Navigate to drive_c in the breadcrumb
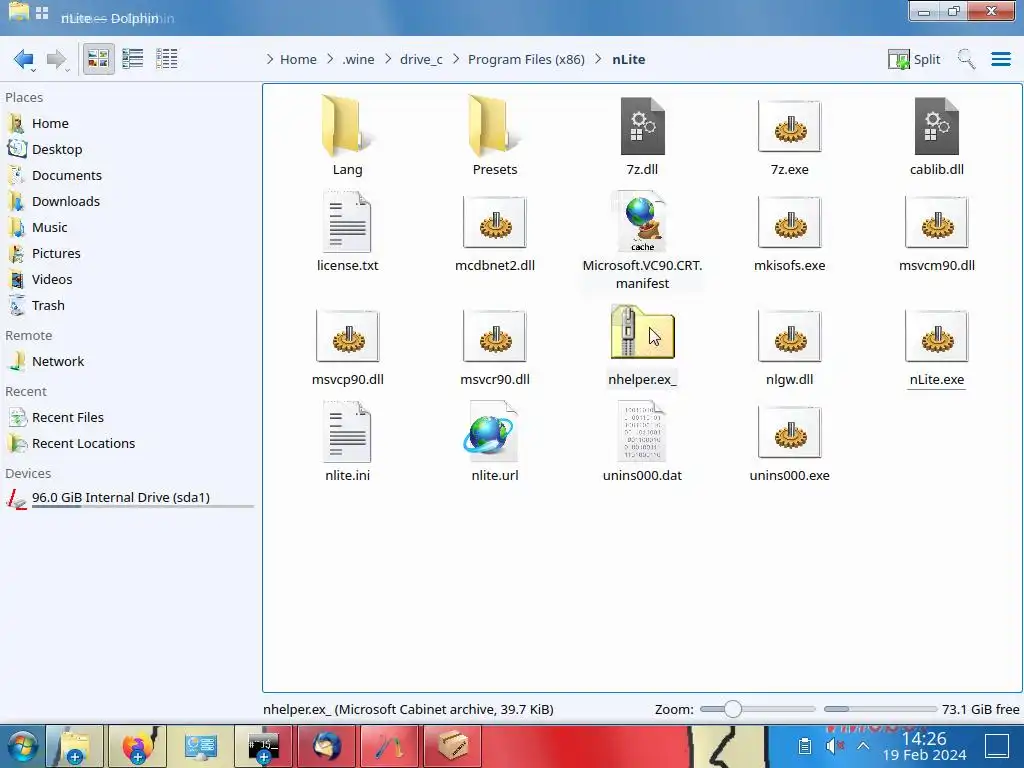This screenshot has height=768, width=1024. coord(421,59)
